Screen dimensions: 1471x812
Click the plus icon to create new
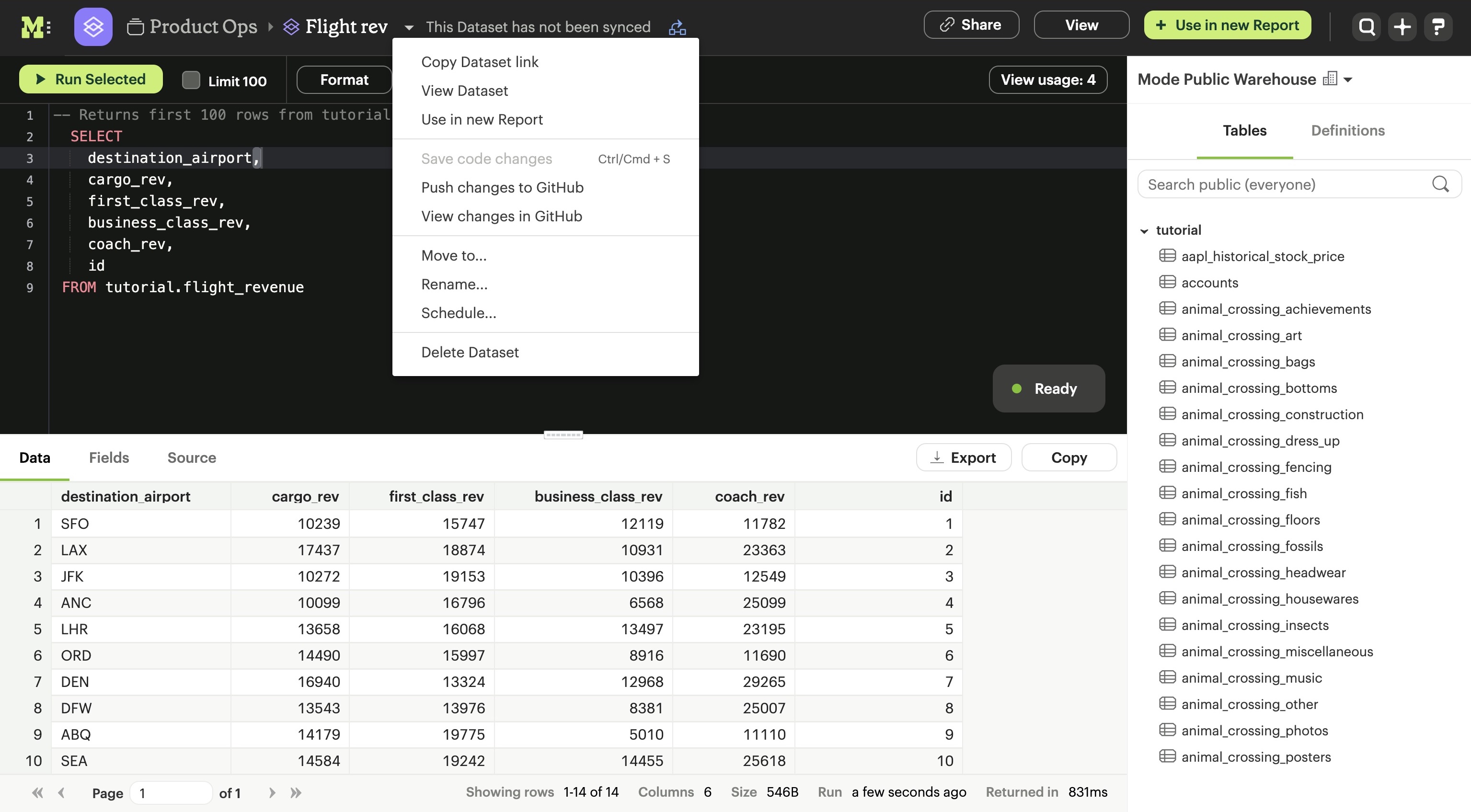1402,27
